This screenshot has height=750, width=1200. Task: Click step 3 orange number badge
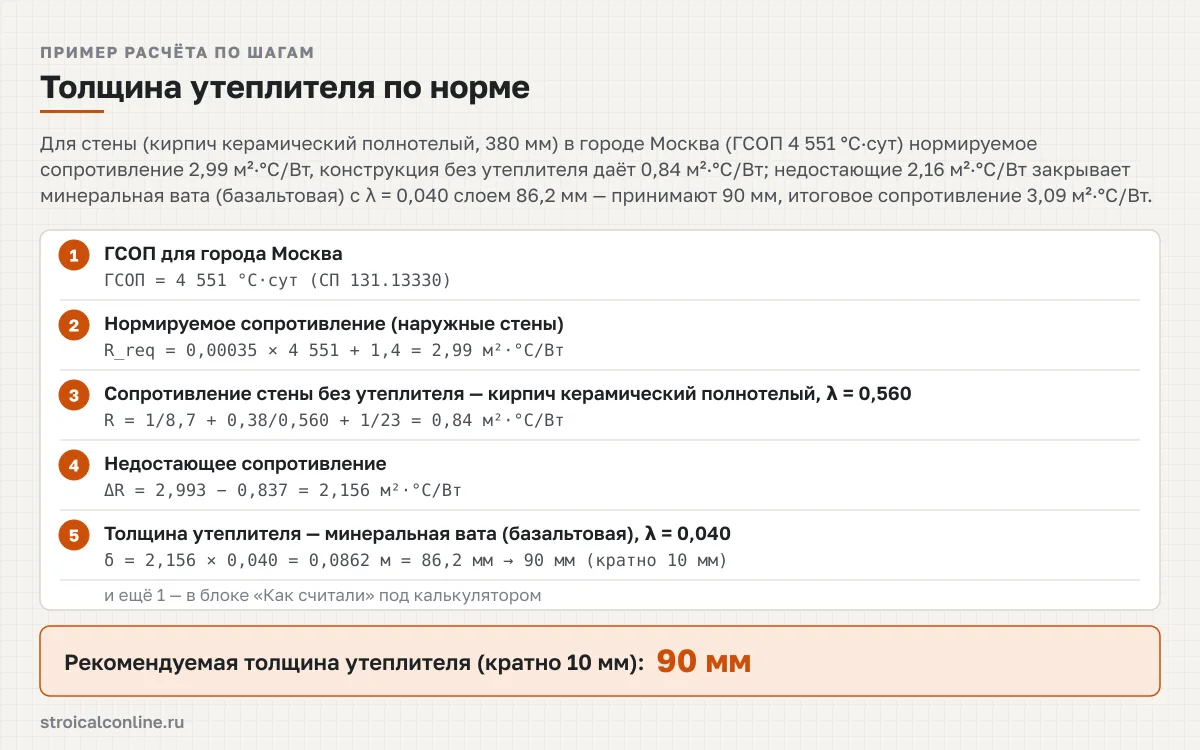(74, 396)
